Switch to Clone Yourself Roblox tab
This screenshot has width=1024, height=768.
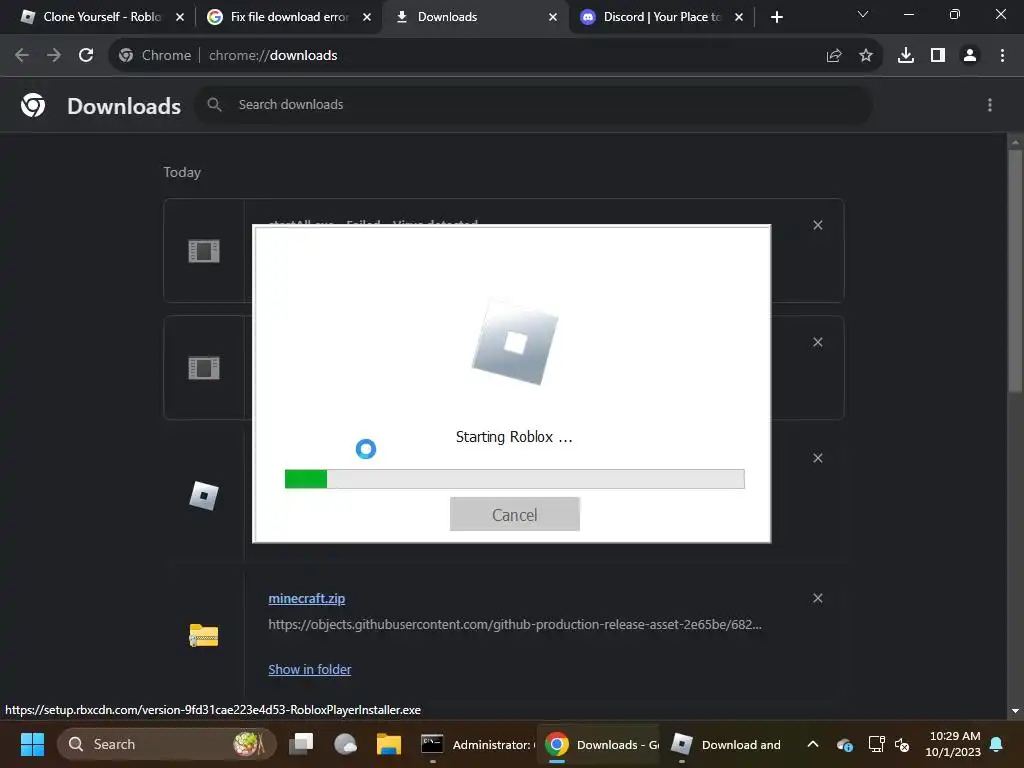[x=91, y=17]
